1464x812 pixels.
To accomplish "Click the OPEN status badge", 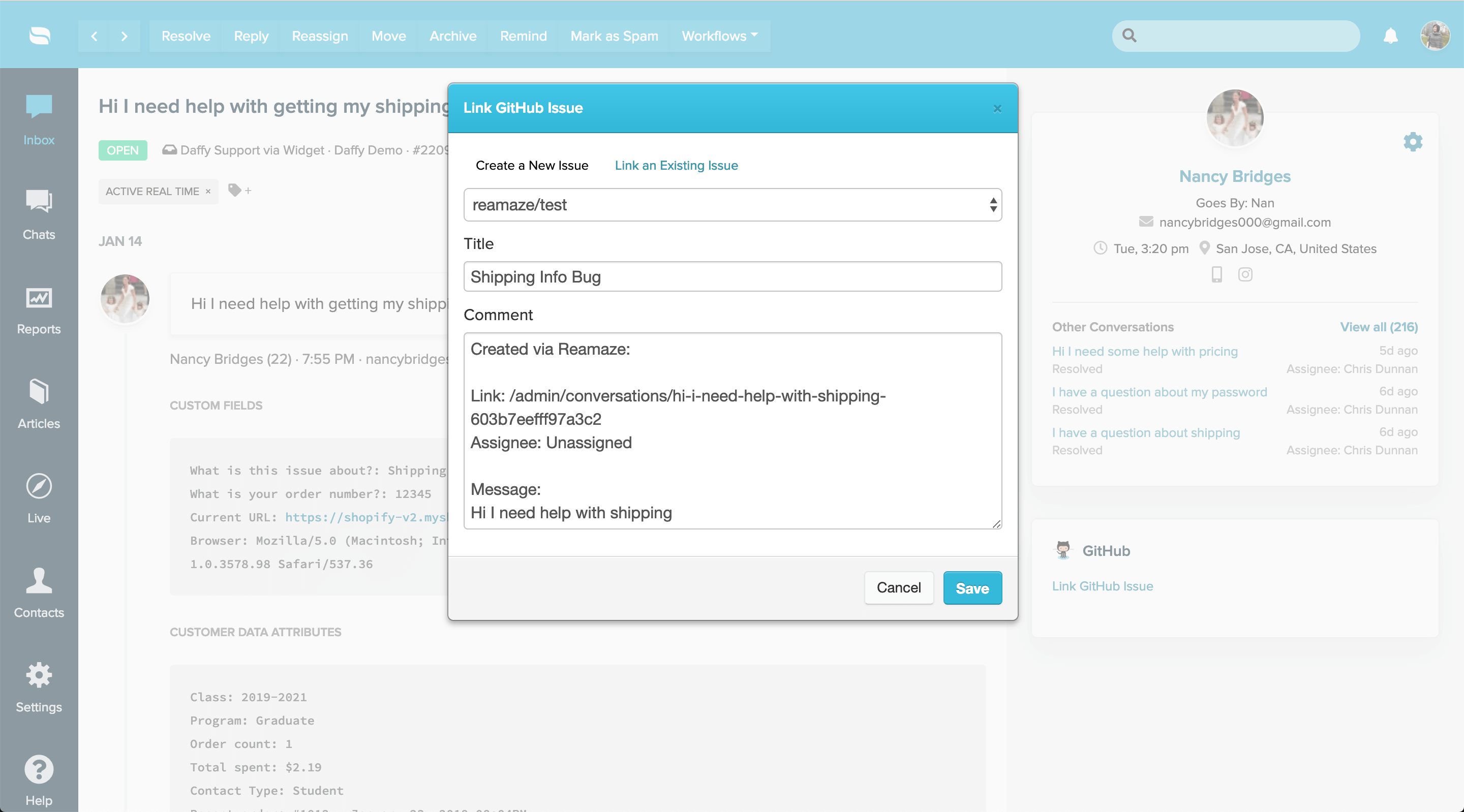I will pyautogui.click(x=123, y=150).
